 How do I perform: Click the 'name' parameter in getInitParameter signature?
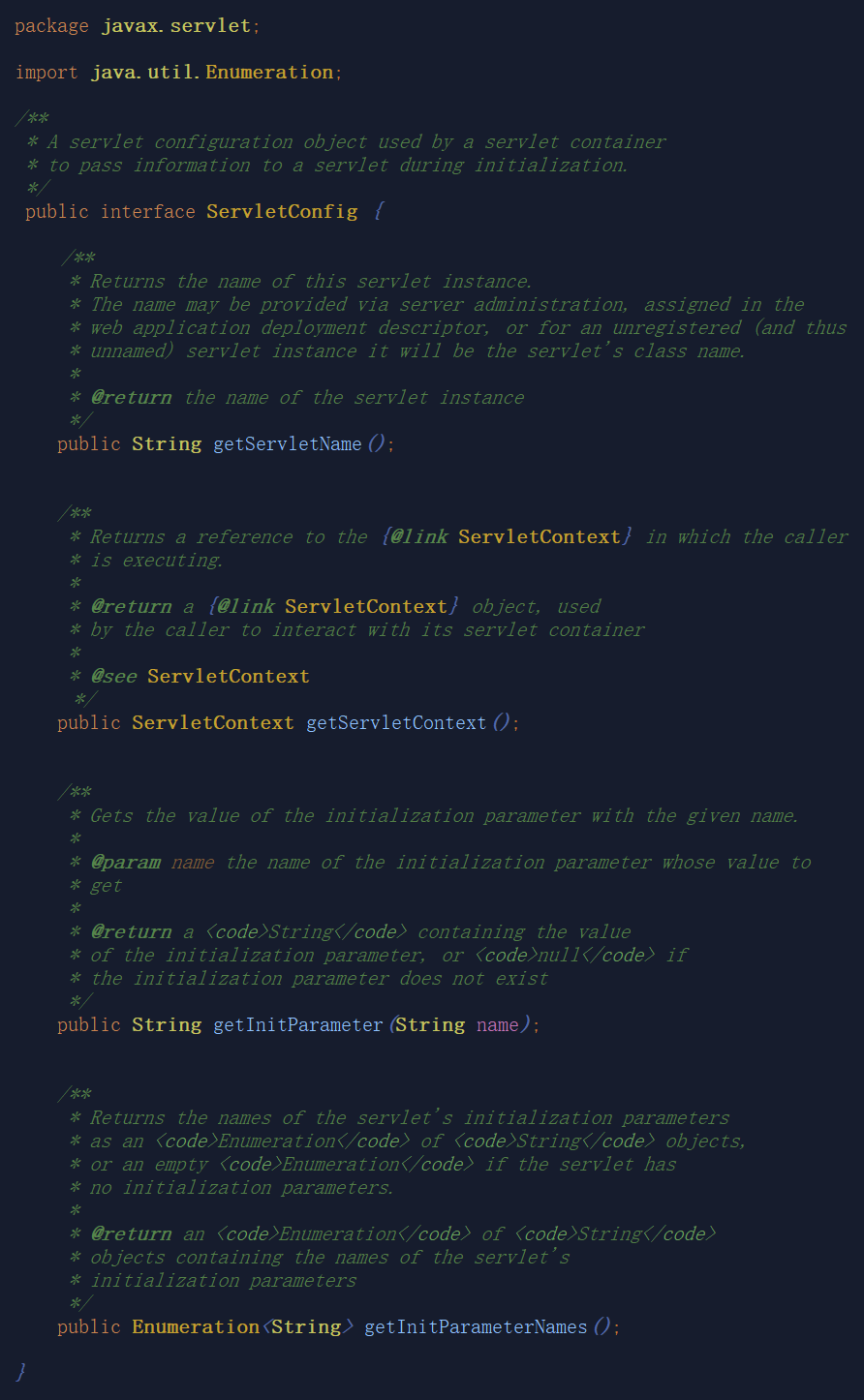[498, 1024]
